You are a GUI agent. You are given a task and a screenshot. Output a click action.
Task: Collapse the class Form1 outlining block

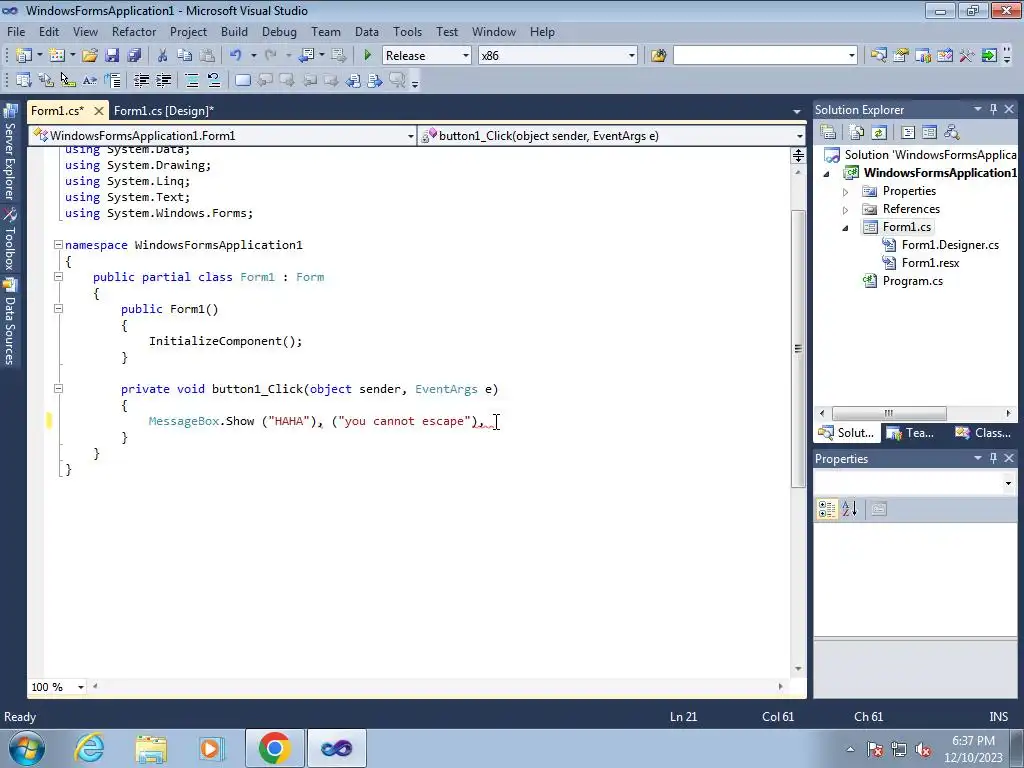point(58,277)
